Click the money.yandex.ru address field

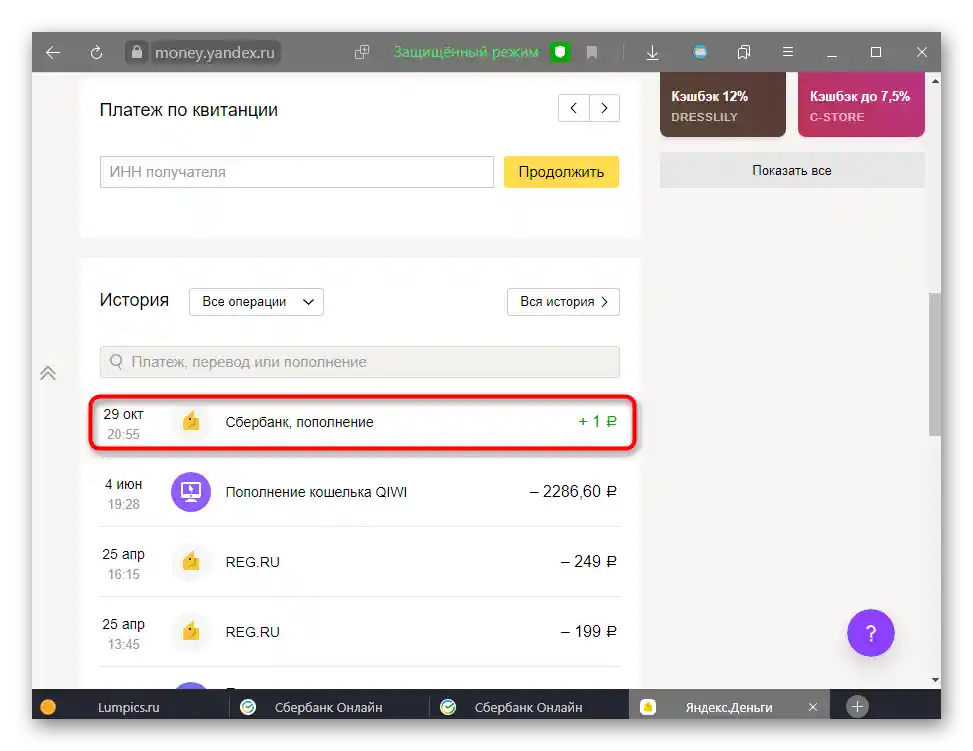(x=215, y=53)
